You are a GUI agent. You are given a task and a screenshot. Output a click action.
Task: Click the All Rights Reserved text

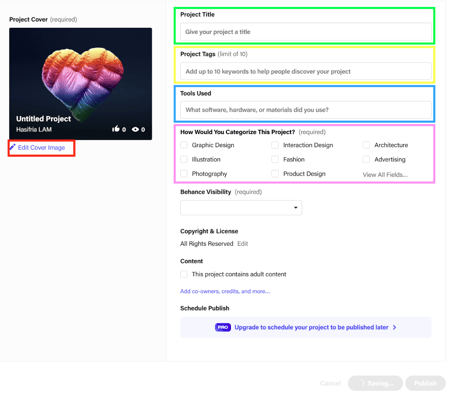(207, 244)
